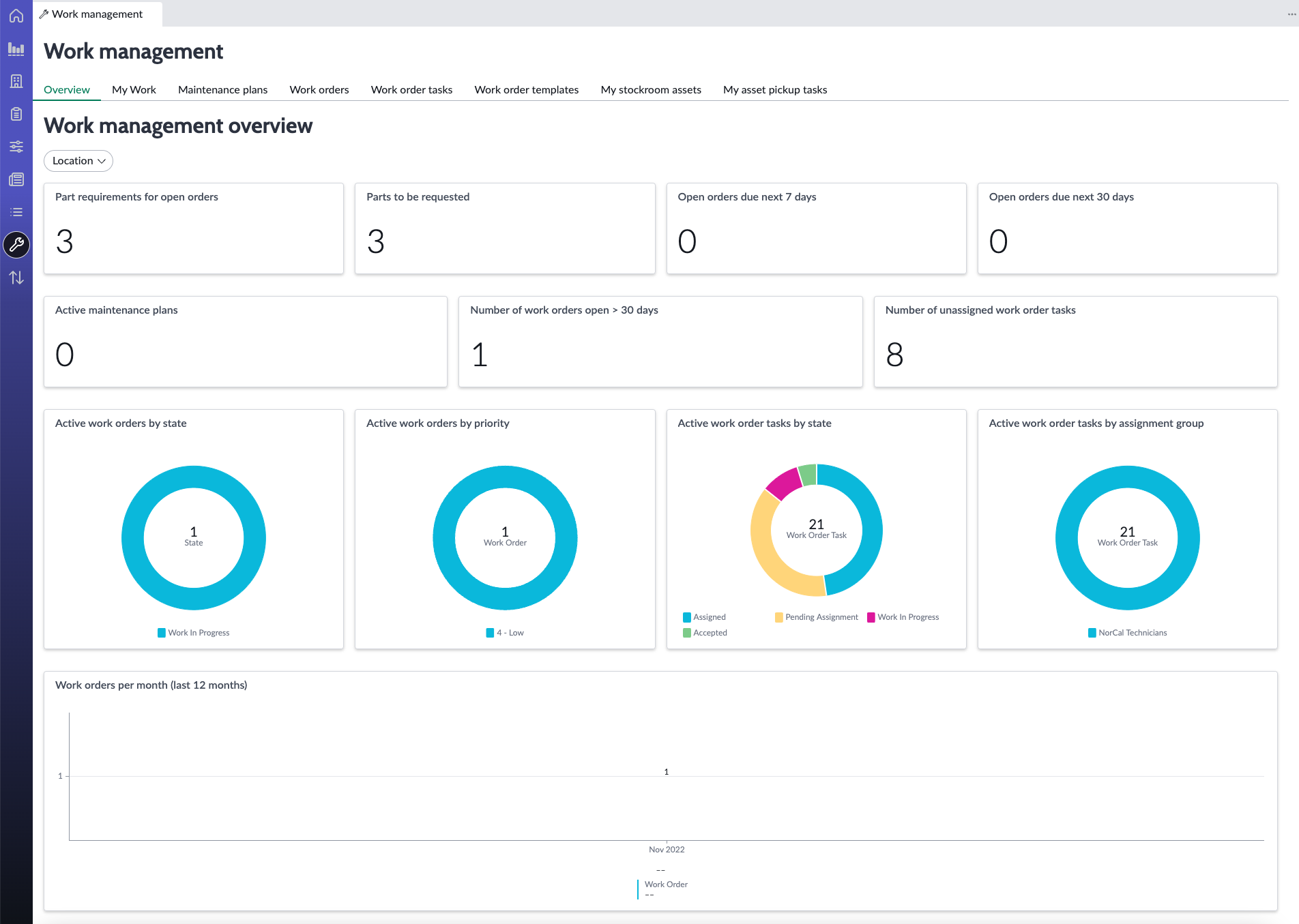Click the Work orders per month chart title
This screenshot has height=924, width=1299.
(151, 685)
